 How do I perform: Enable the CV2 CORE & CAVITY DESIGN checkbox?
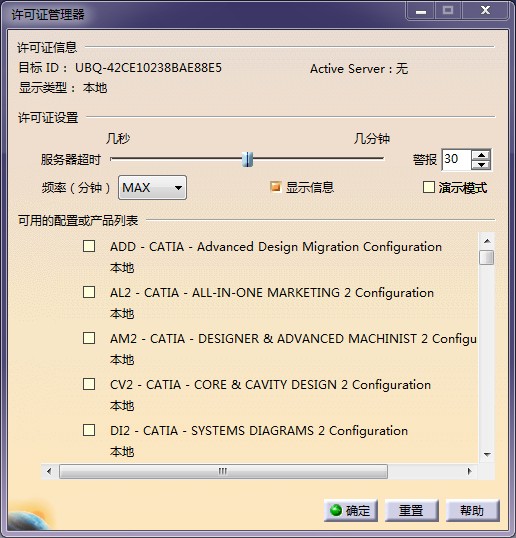click(89, 384)
